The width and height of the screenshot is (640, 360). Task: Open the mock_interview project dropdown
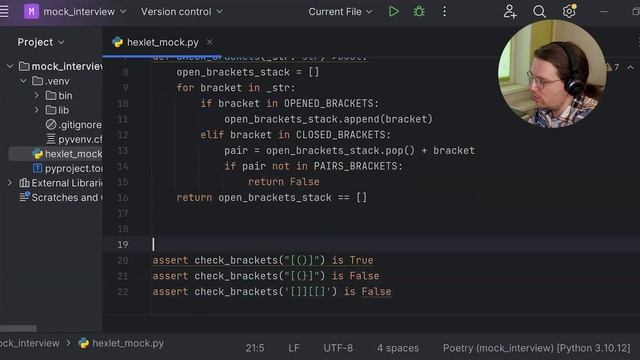coord(84,11)
